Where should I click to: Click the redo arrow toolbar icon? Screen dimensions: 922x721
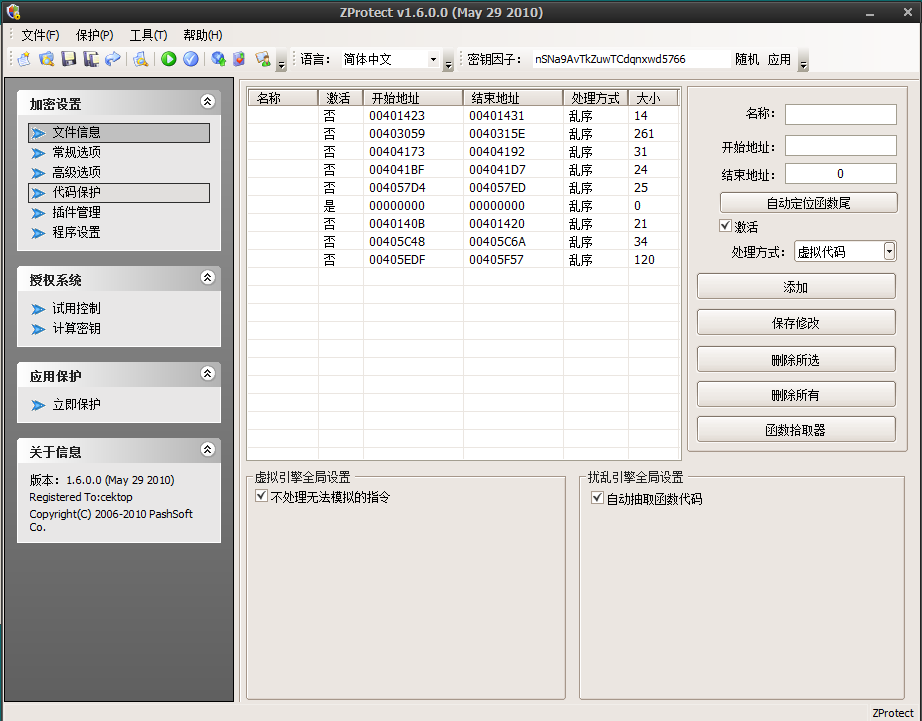[x=115, y=60]
